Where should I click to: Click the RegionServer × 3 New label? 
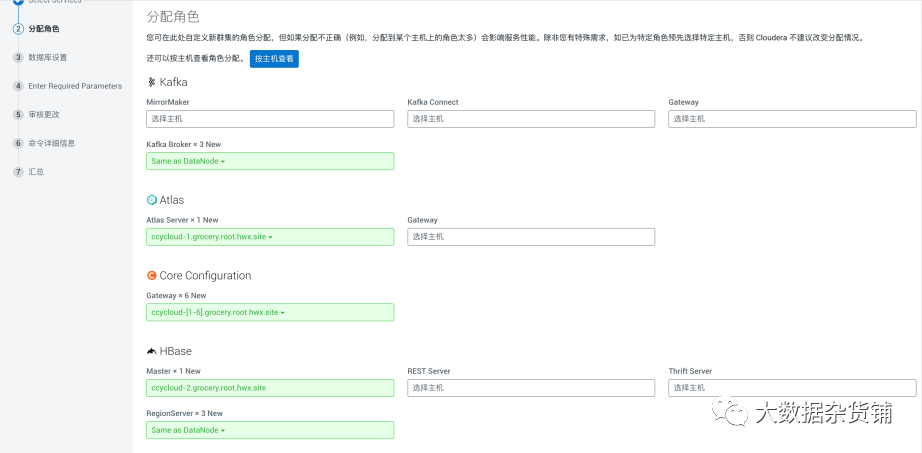click(185, 414)
